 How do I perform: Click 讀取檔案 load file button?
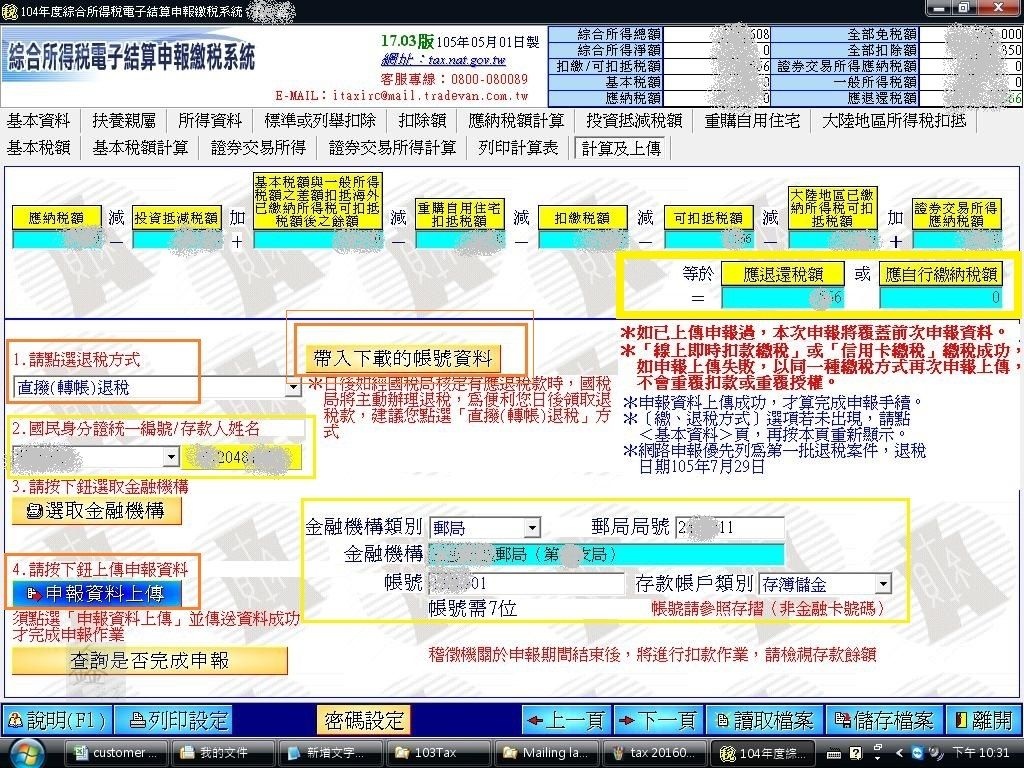(x=765, y=720)
